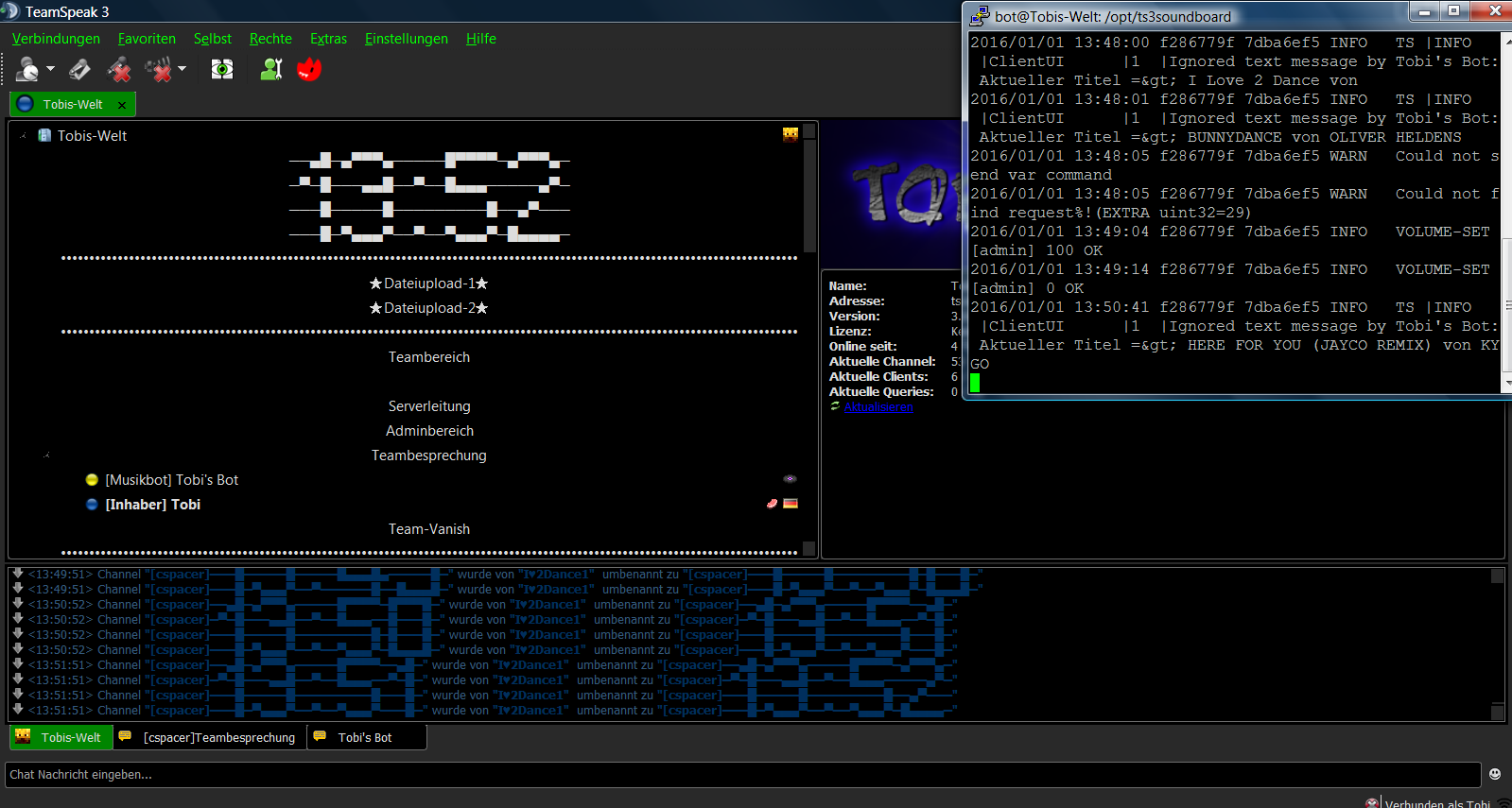
Task: Click yellow status dot of Tobi's Bot
Action: click(92, 480)
